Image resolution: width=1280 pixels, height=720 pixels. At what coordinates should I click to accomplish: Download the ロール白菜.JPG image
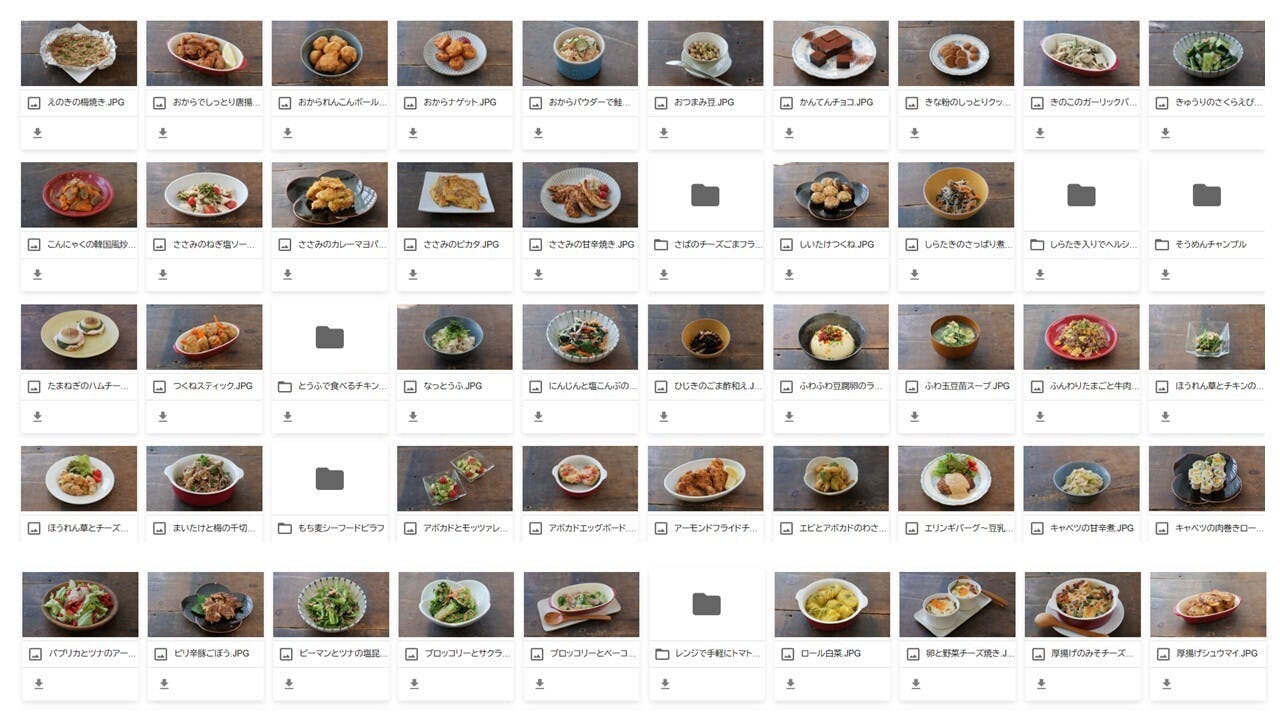click(x=790, y=684)
